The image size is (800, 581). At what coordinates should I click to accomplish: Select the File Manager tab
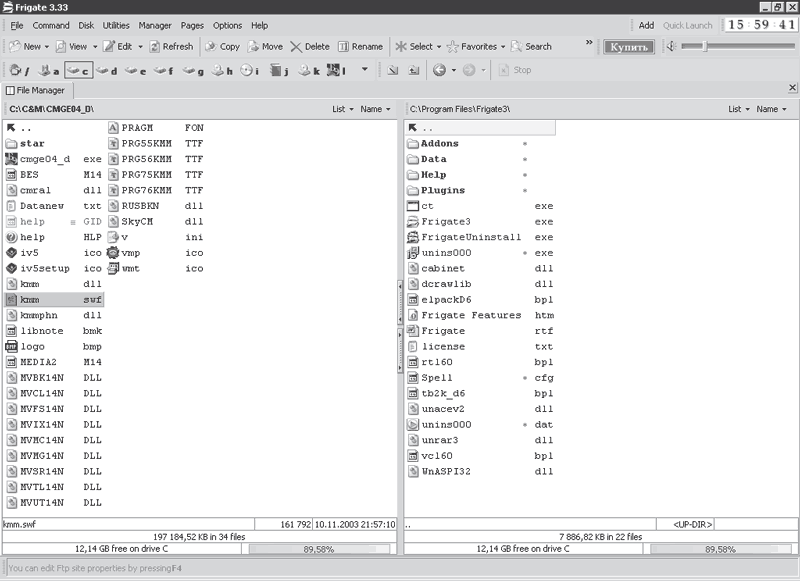36,90
